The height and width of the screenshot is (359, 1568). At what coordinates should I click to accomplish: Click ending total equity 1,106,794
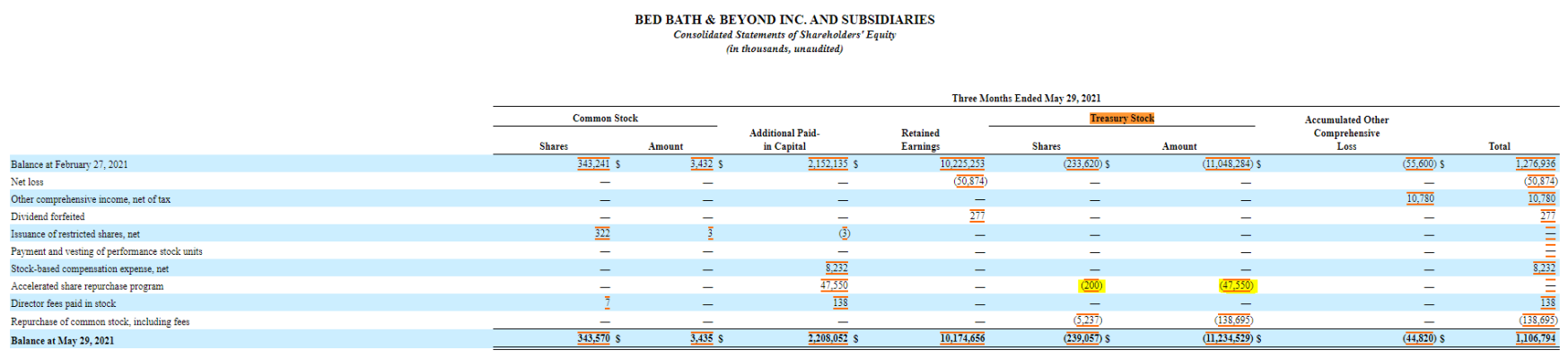click(x=1536, y=338)
